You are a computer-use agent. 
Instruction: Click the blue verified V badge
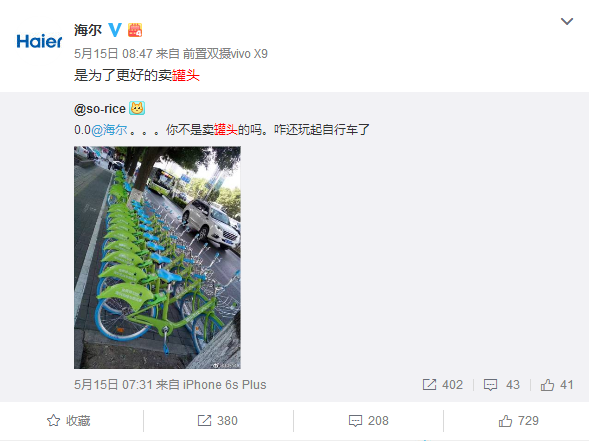point(115,30)
